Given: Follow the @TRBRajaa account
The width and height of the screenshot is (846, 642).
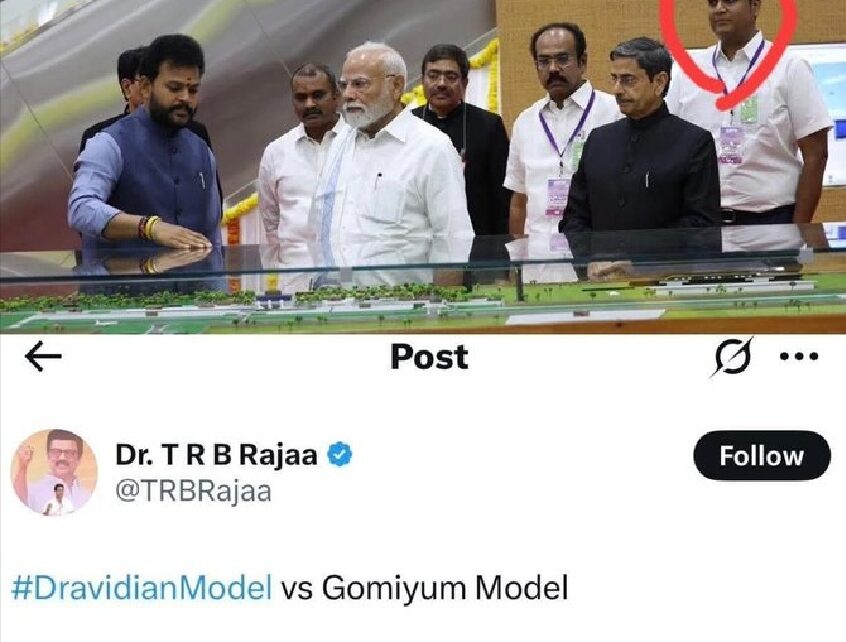Looking at the screenshot, I should pyautogui.click(x=761, y=456).
